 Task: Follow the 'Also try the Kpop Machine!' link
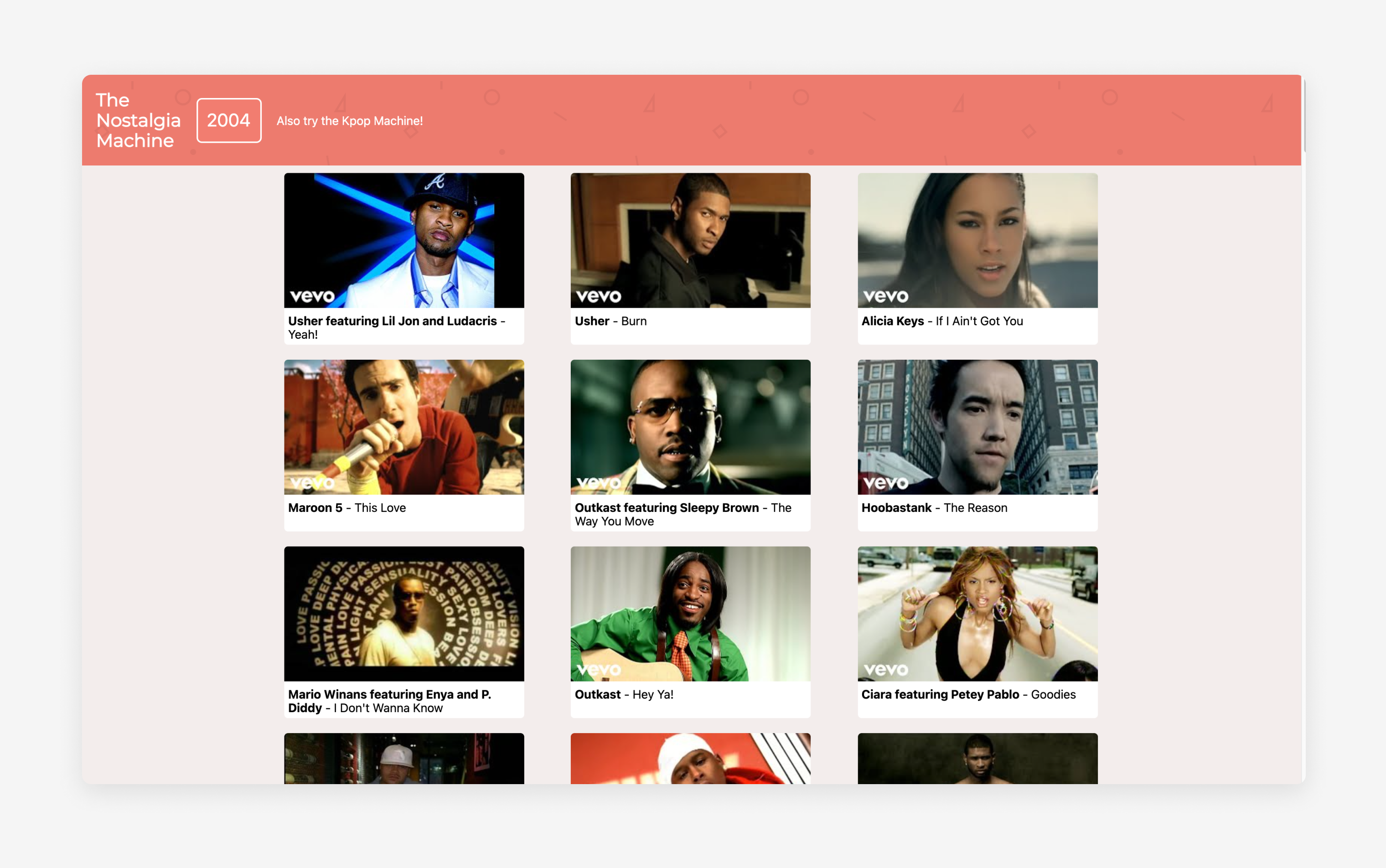coord(350,121)
